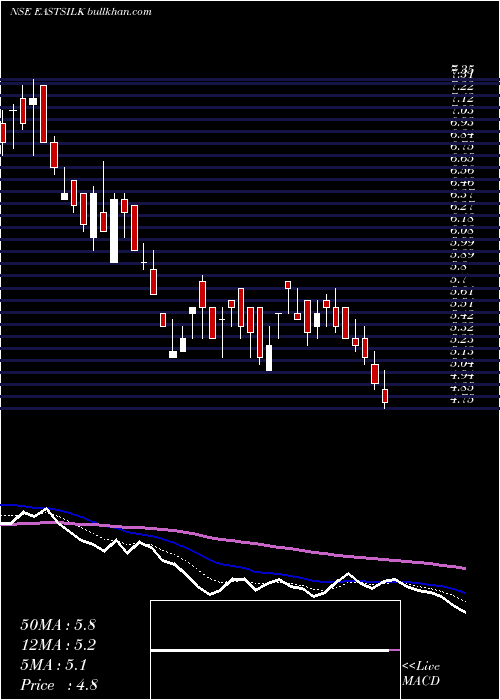This screenshot has height=700, width=500.
Task: Select the 12MA : 5.2 readout
Action: [58, 645]
